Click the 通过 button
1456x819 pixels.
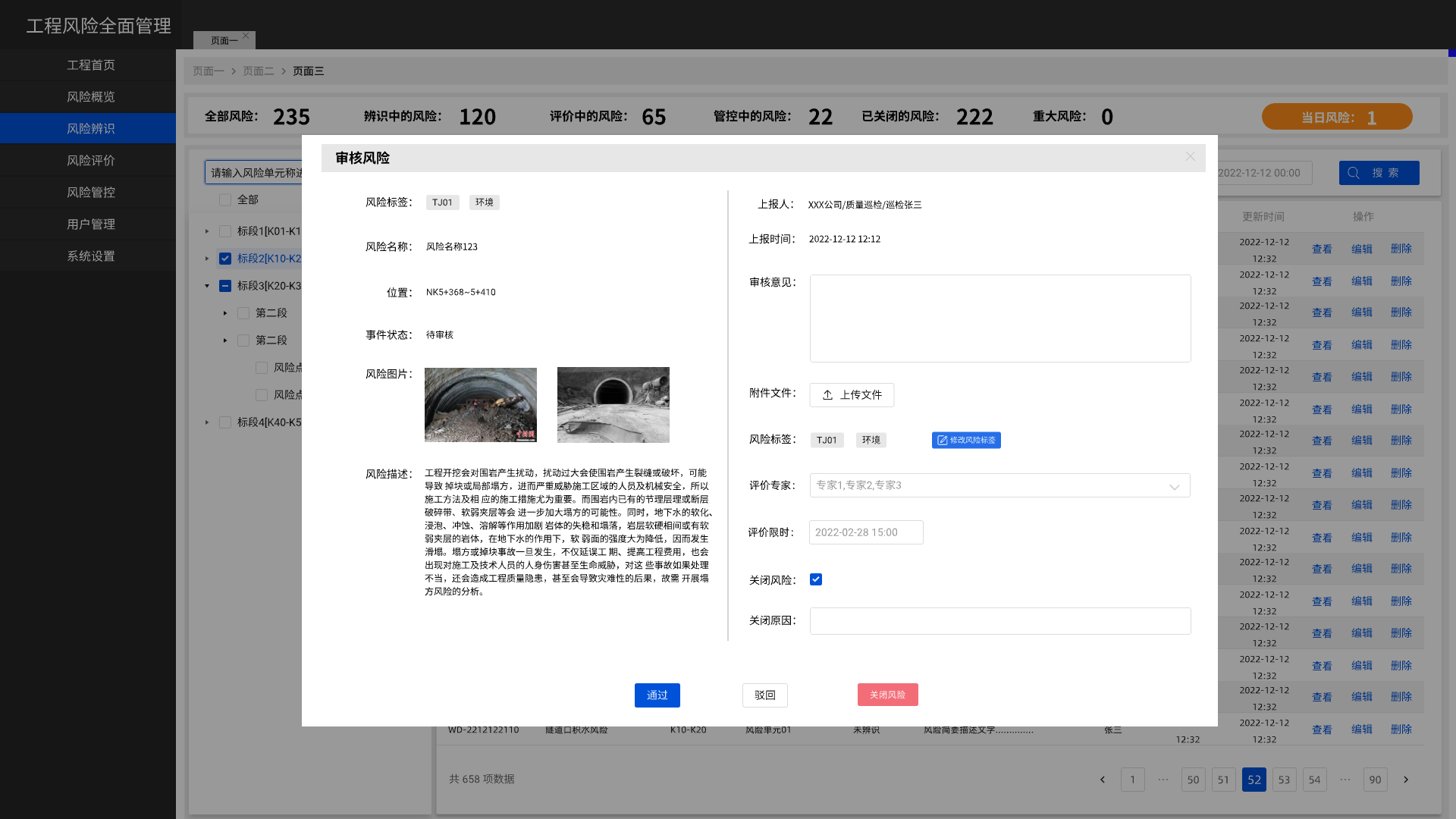click(657, 695)
